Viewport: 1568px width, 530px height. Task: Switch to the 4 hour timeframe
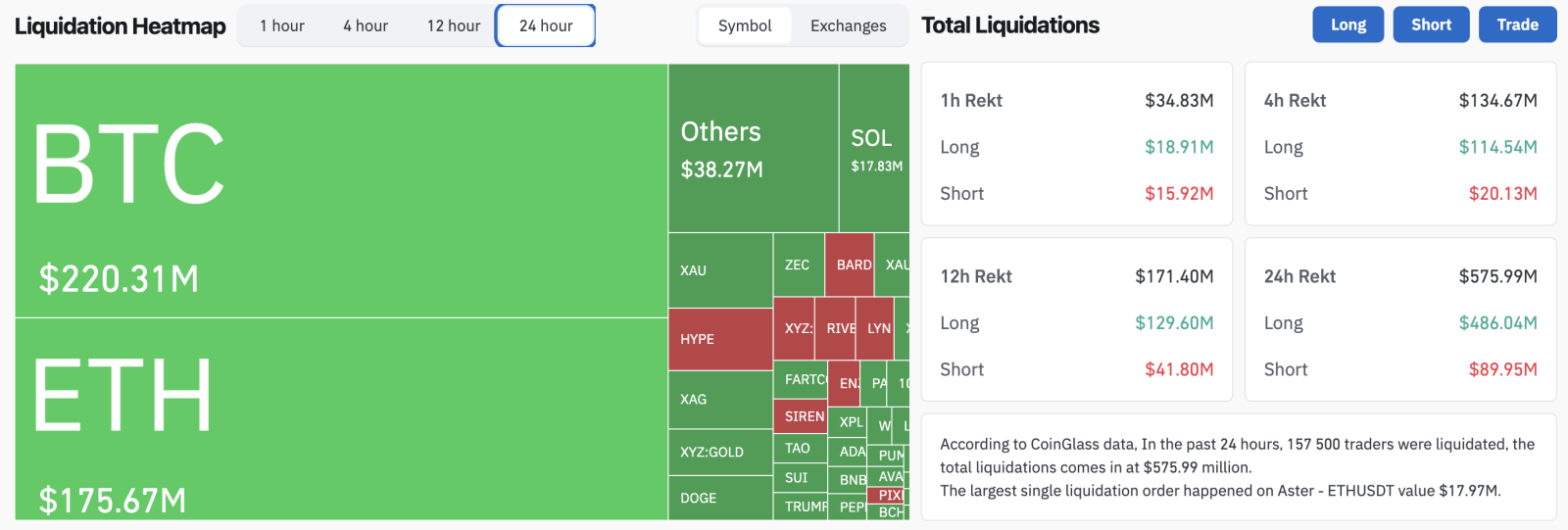(x=366, y=25)
